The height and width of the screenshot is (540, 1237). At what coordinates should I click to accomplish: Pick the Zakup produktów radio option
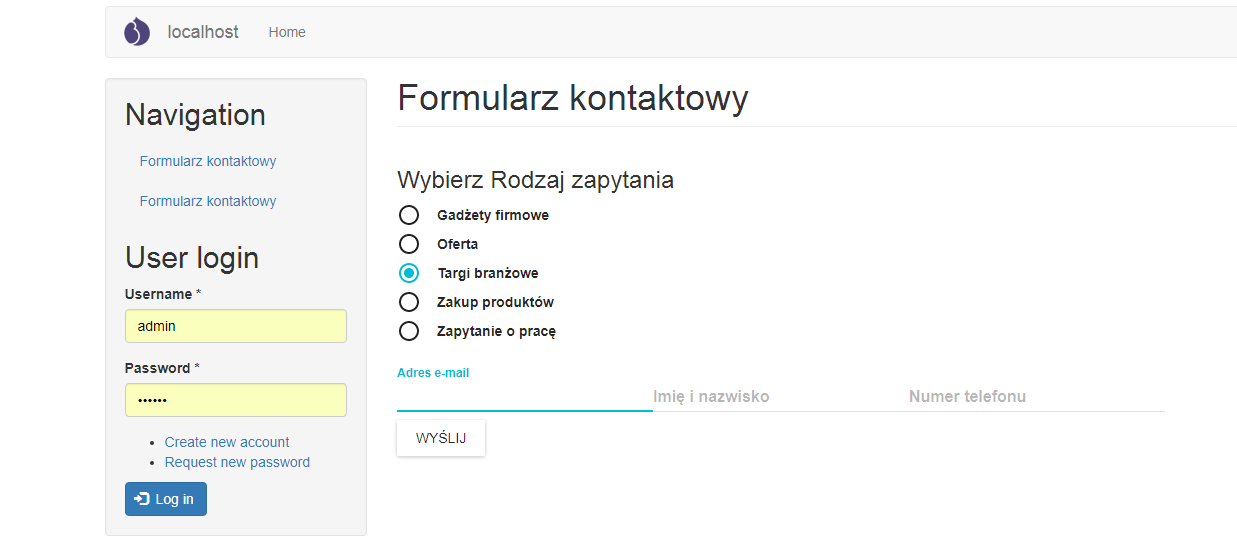click(x=409, y=302)
